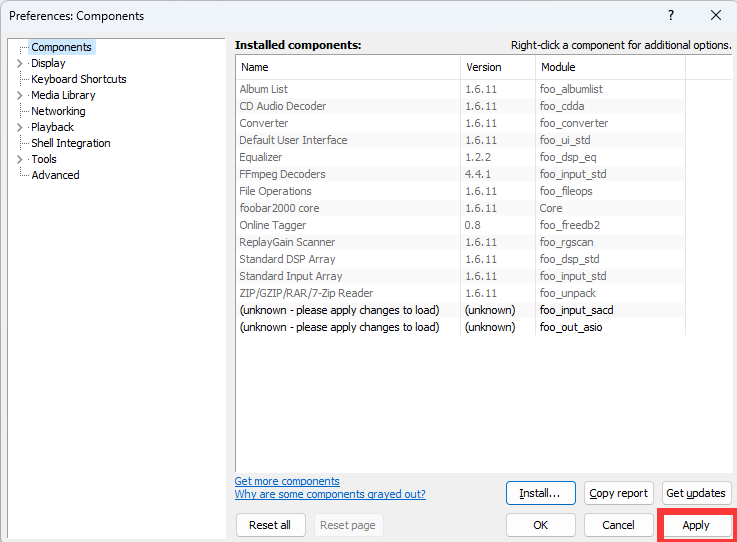The height and width of the screenshot is (542, 737).
Task: Expand the Tools tree node
Action: tap(19, 159)
